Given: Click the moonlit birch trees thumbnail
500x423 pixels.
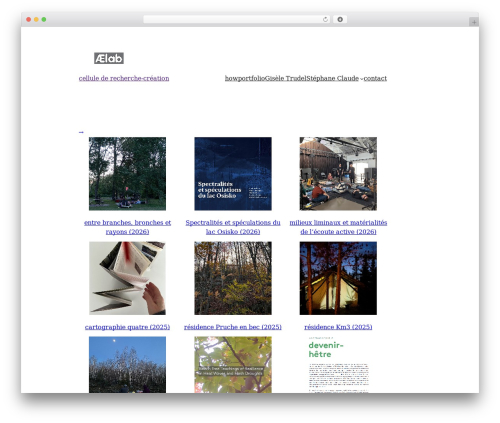Looking at the screenshot, I should tap(127, 365).
